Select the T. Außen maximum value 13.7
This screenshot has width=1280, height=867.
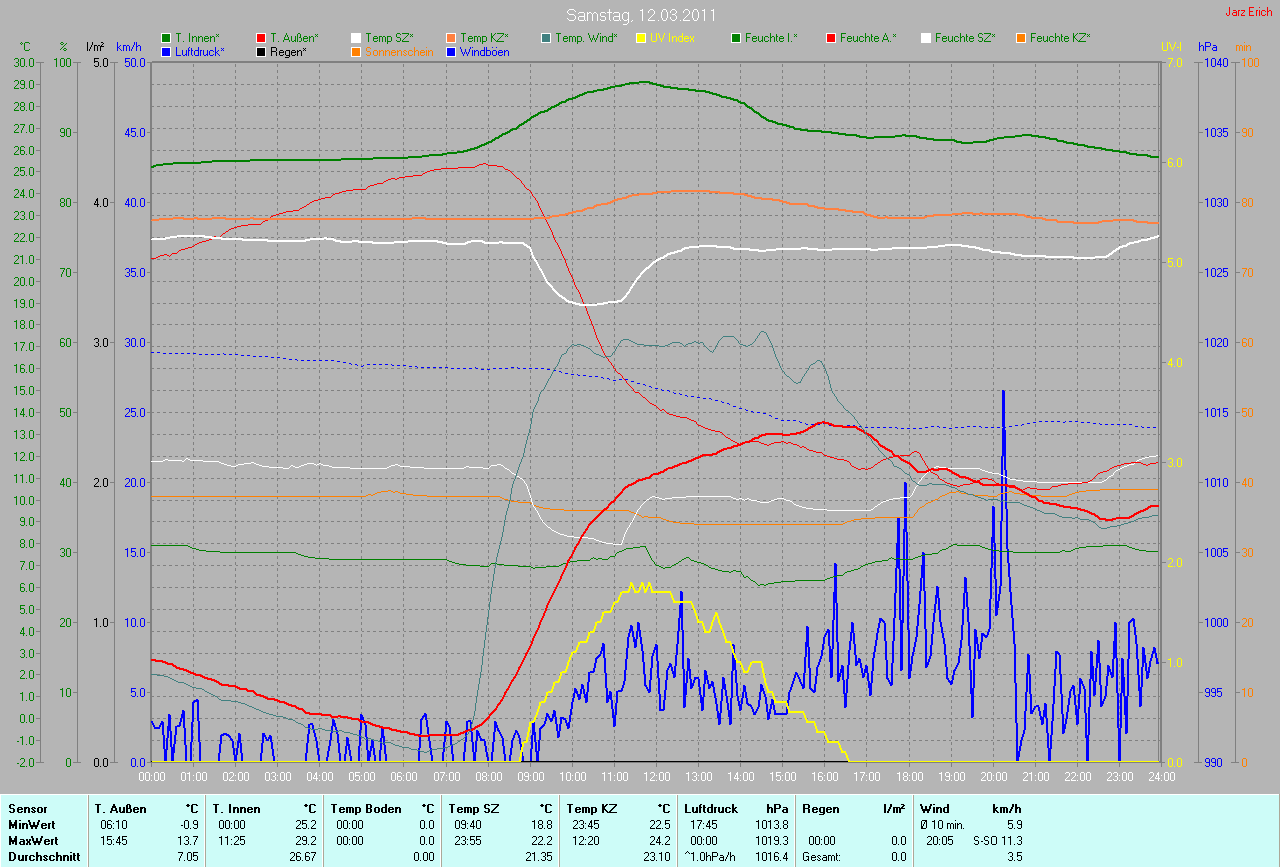click(x=190, y=841)
